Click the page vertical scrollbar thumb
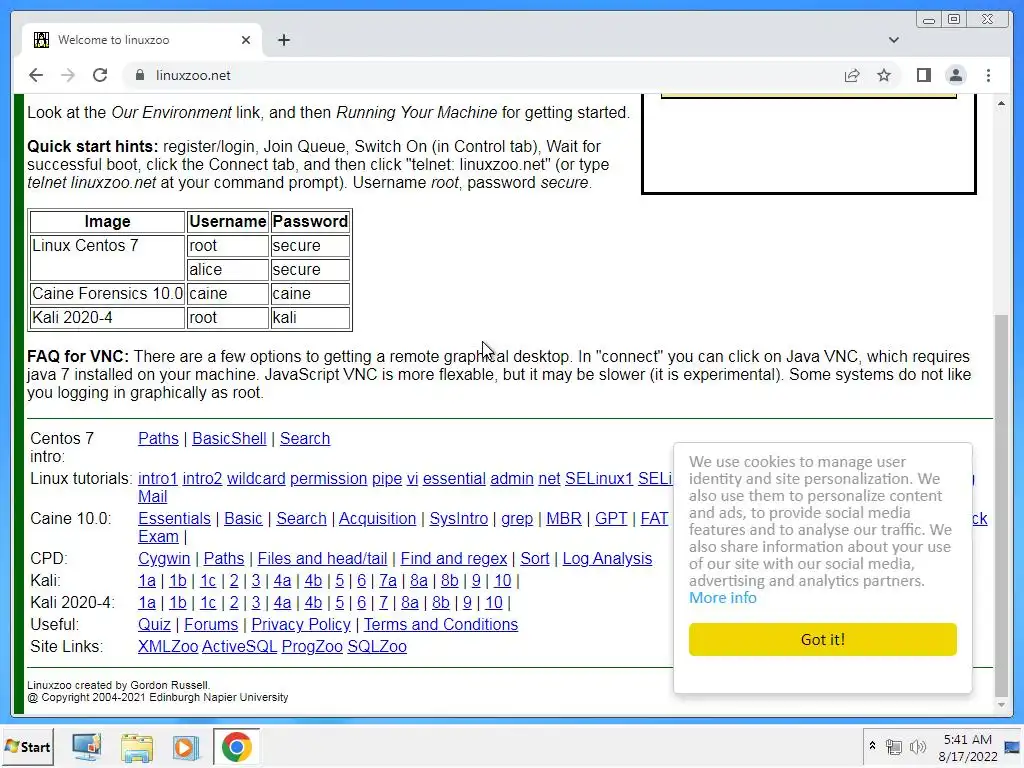 click(1001, 506)
